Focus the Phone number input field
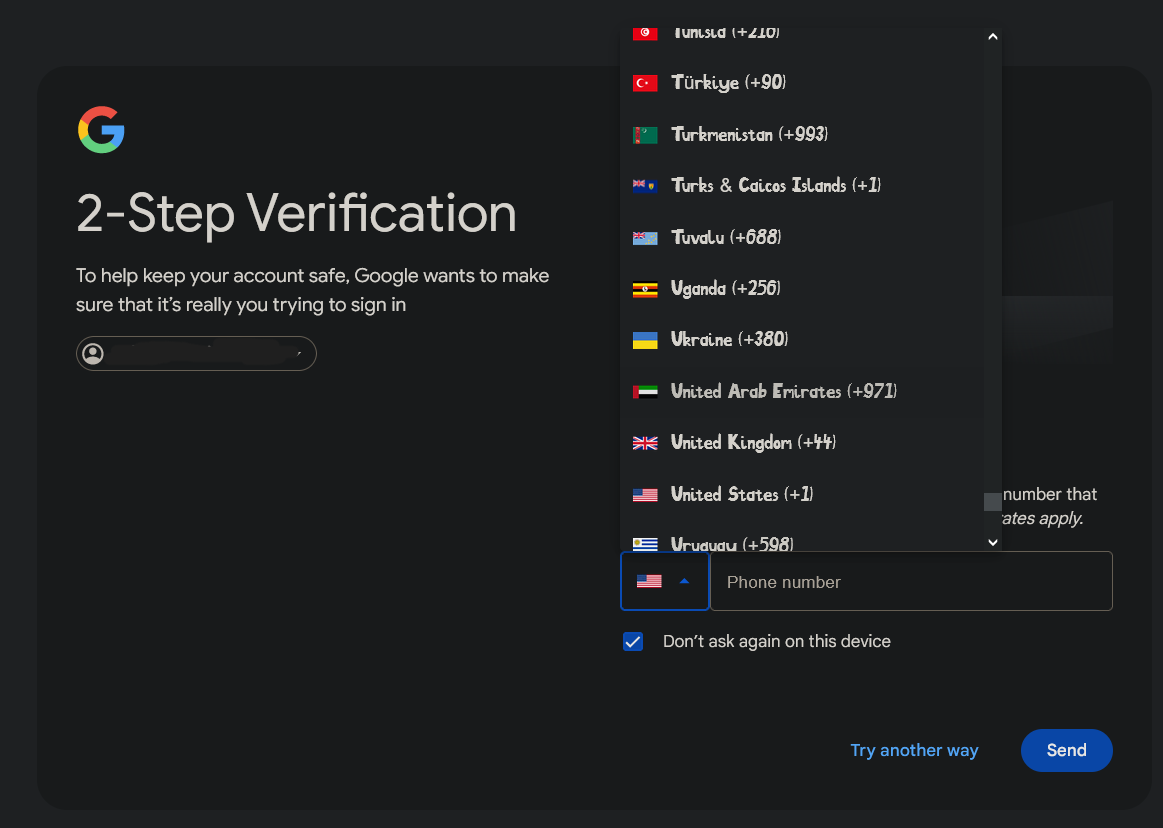This screenshot has width=1163, height=828. click(x=910, y=582)
